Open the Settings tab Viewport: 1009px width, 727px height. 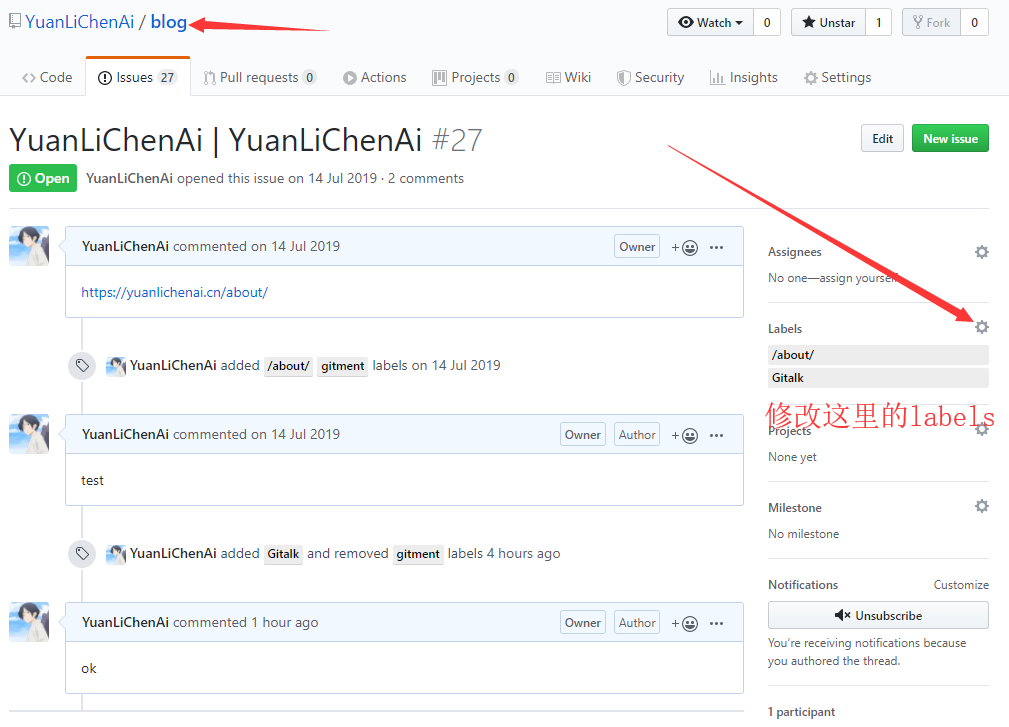coord(837,77)
